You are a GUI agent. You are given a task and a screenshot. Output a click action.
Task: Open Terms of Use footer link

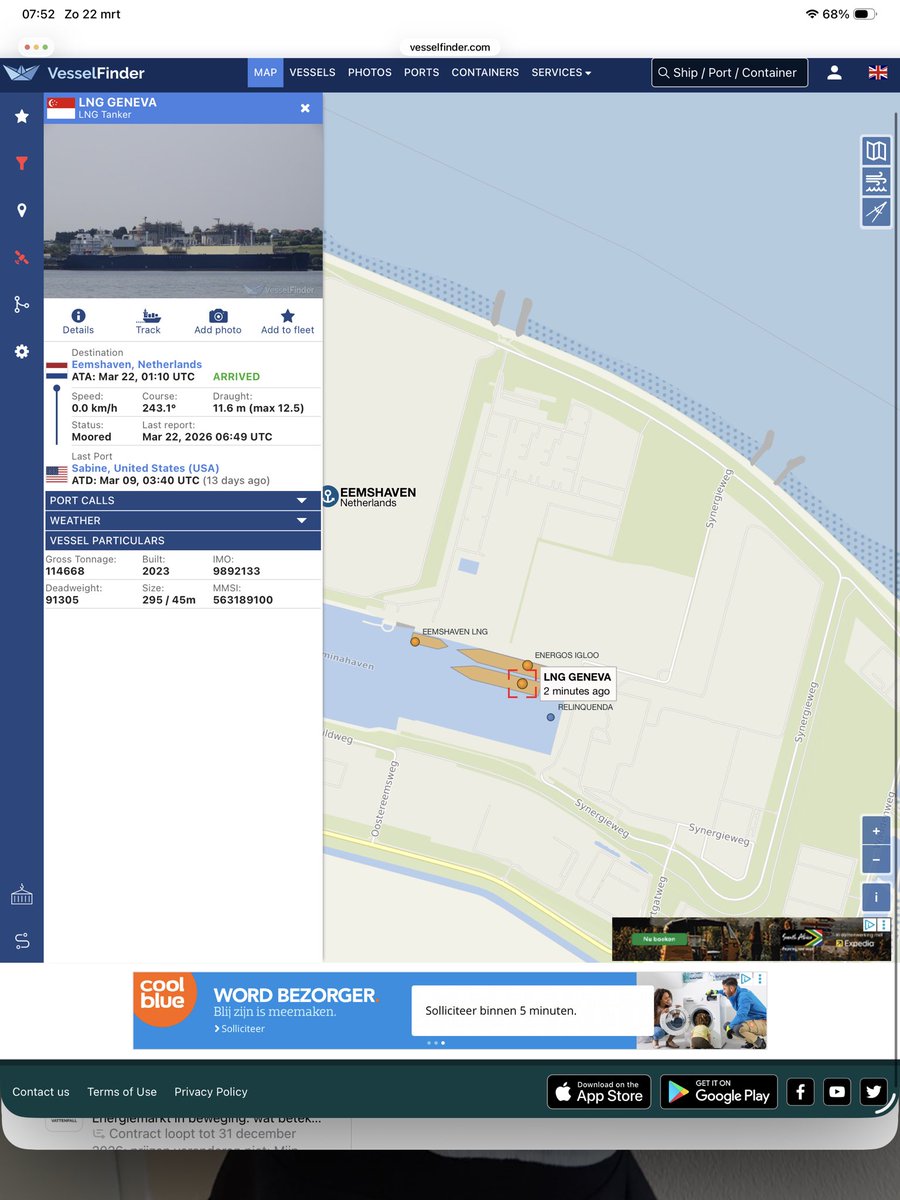[x=122, y=1092]
